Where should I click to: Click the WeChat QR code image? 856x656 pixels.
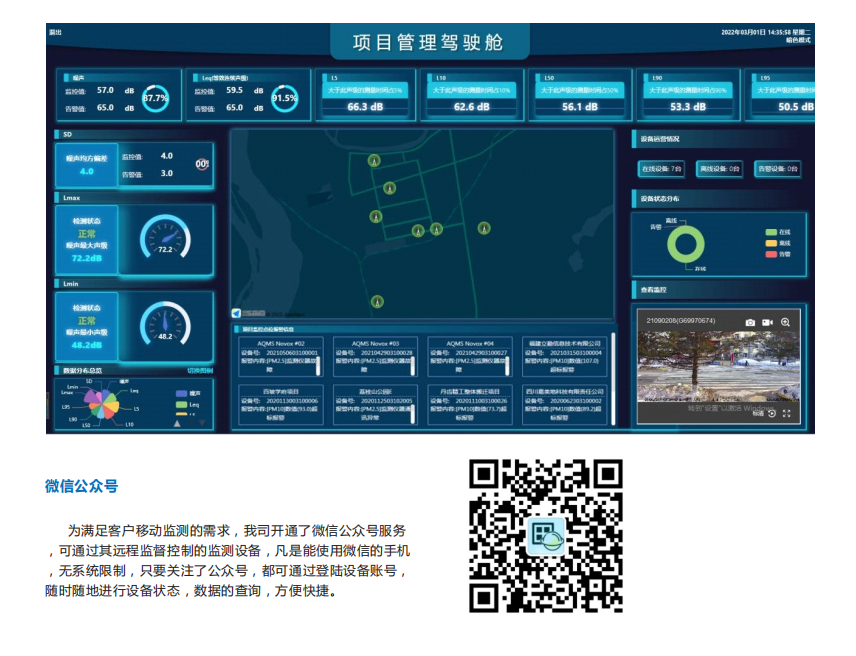tap(545, 536)
